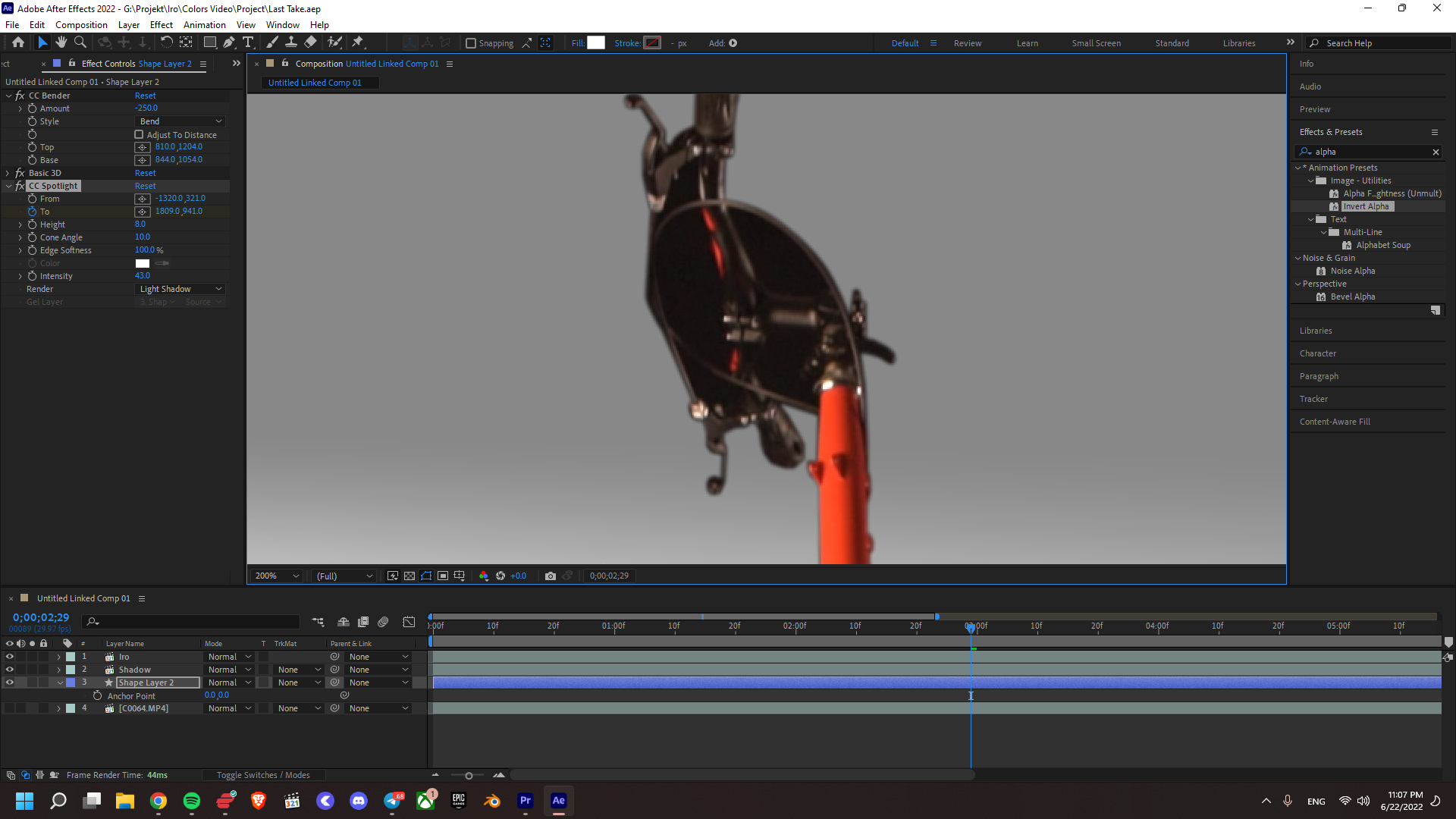Open the 200% magnification dropdown

(277, 576)
